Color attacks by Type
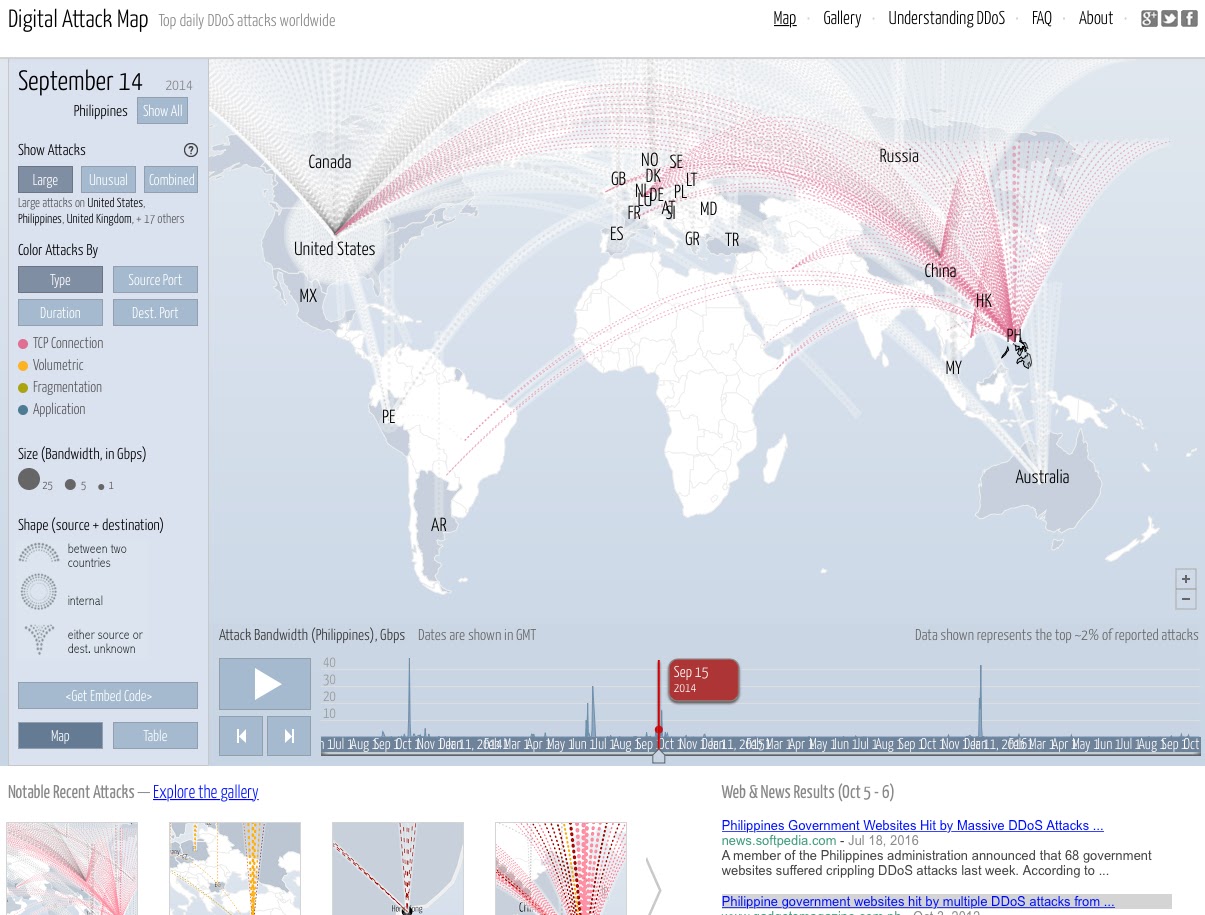 point(60,280)
